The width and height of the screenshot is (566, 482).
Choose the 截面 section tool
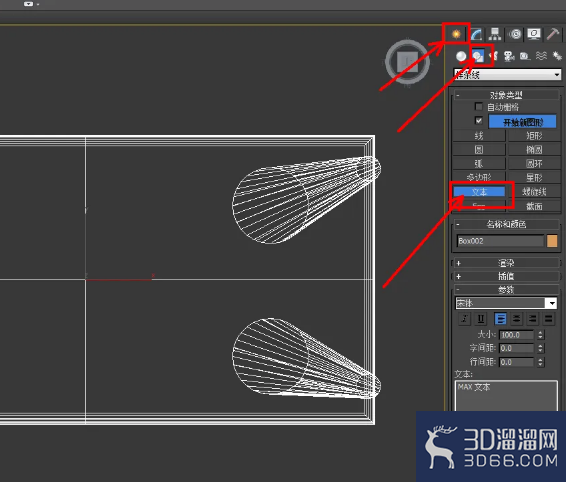click(x=534, y=206)
